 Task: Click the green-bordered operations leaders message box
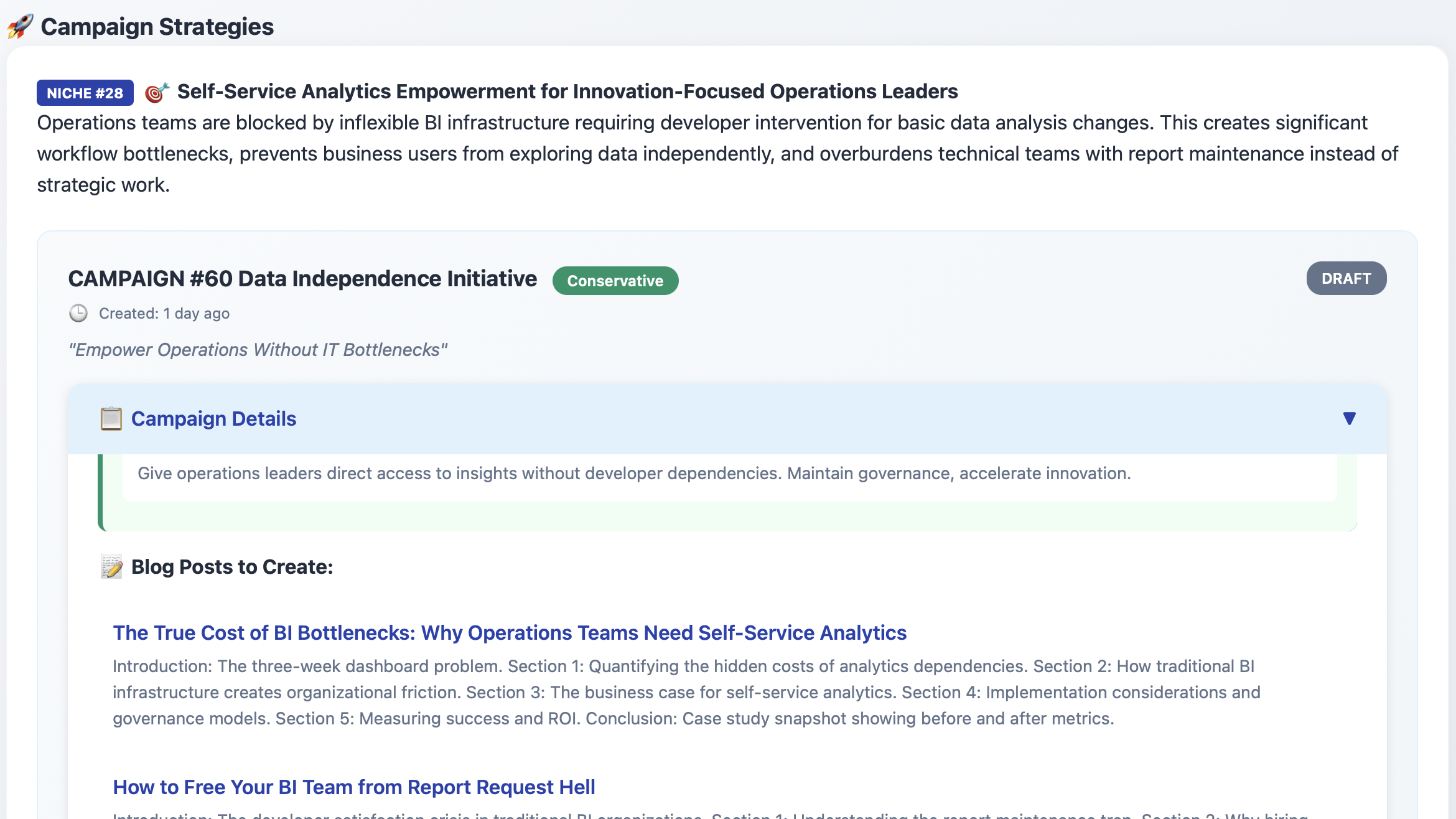coord(633,474)
